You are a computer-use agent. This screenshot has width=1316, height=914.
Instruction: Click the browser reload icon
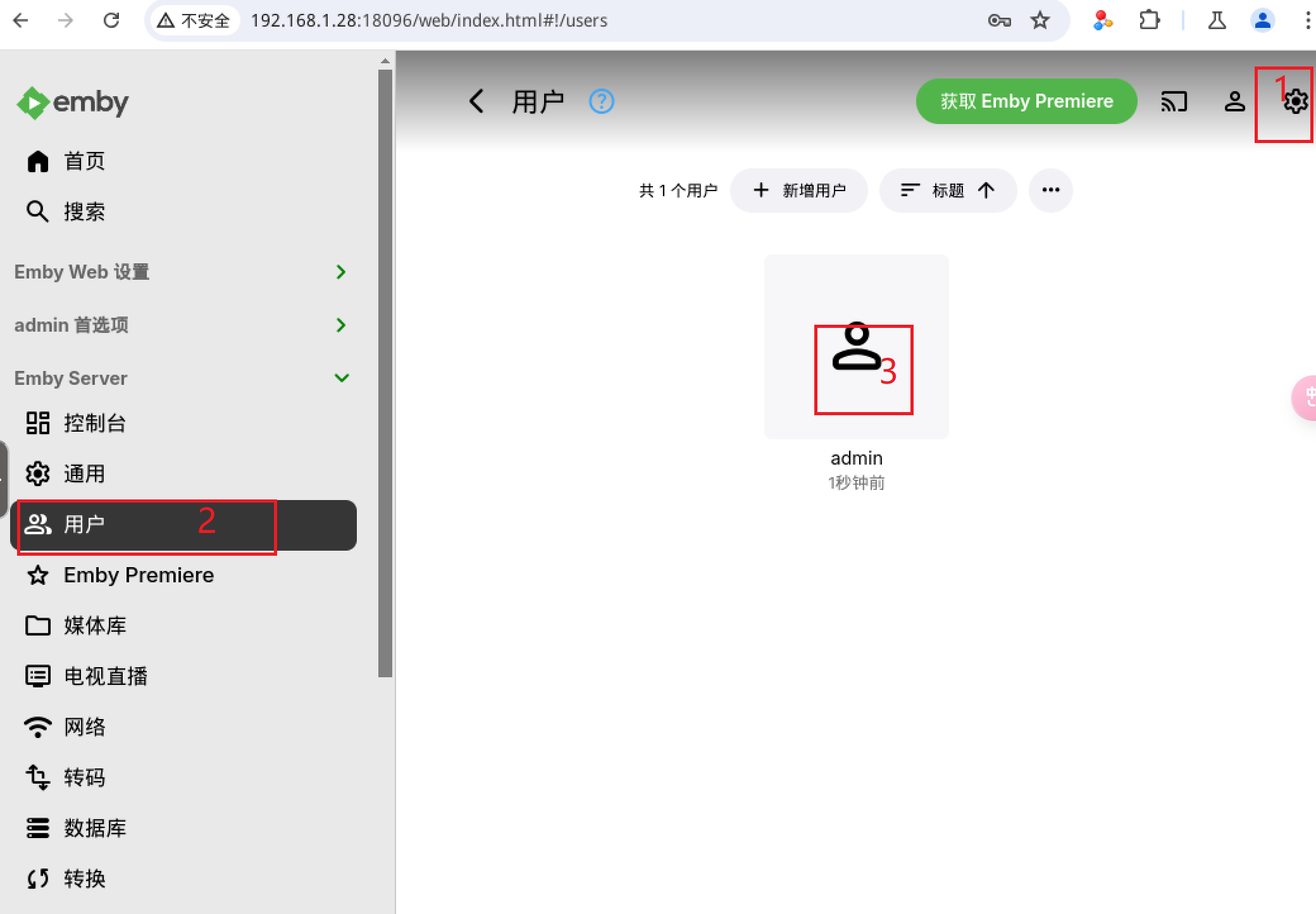tap(111, 20)
